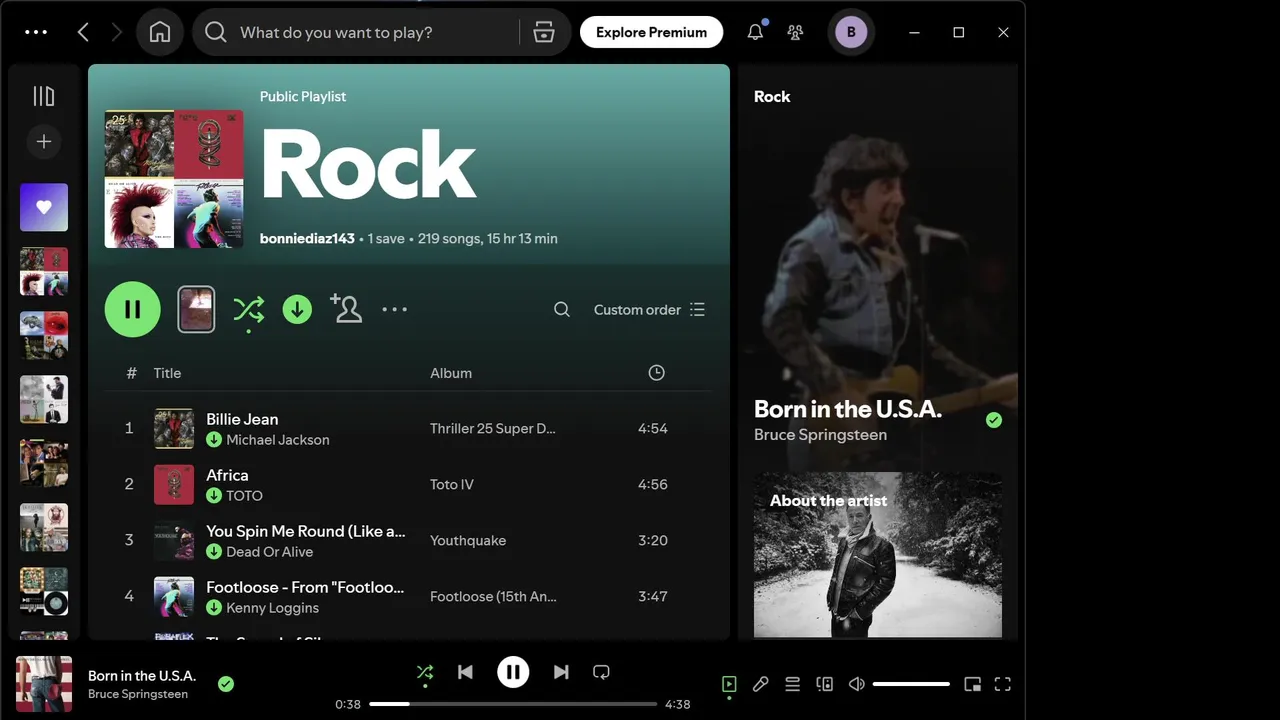Open the Youthquake album link

(468, 540)
